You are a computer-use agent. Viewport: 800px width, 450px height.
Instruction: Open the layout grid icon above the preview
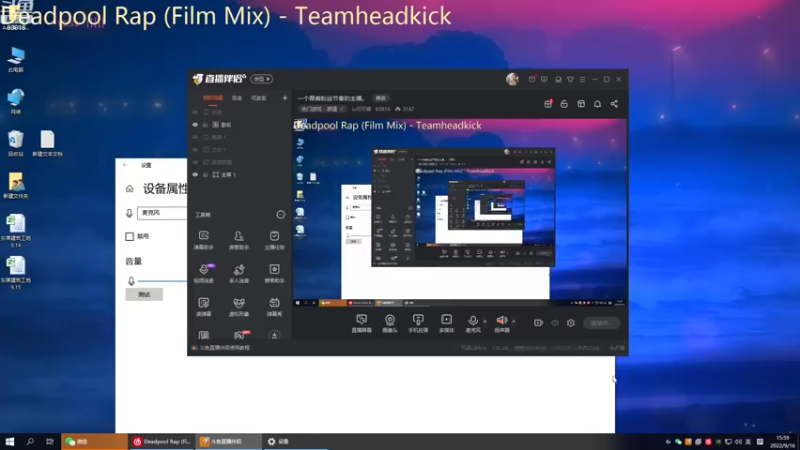[581, 104]
